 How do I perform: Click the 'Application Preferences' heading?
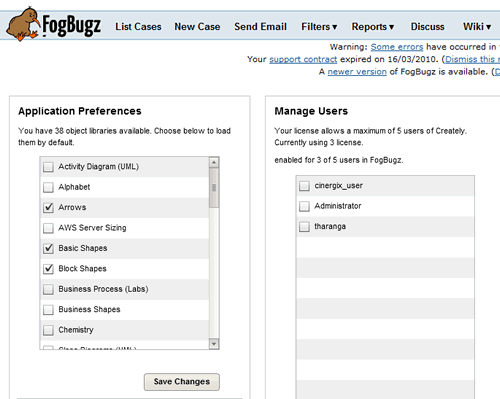click(x=80, y=111)
